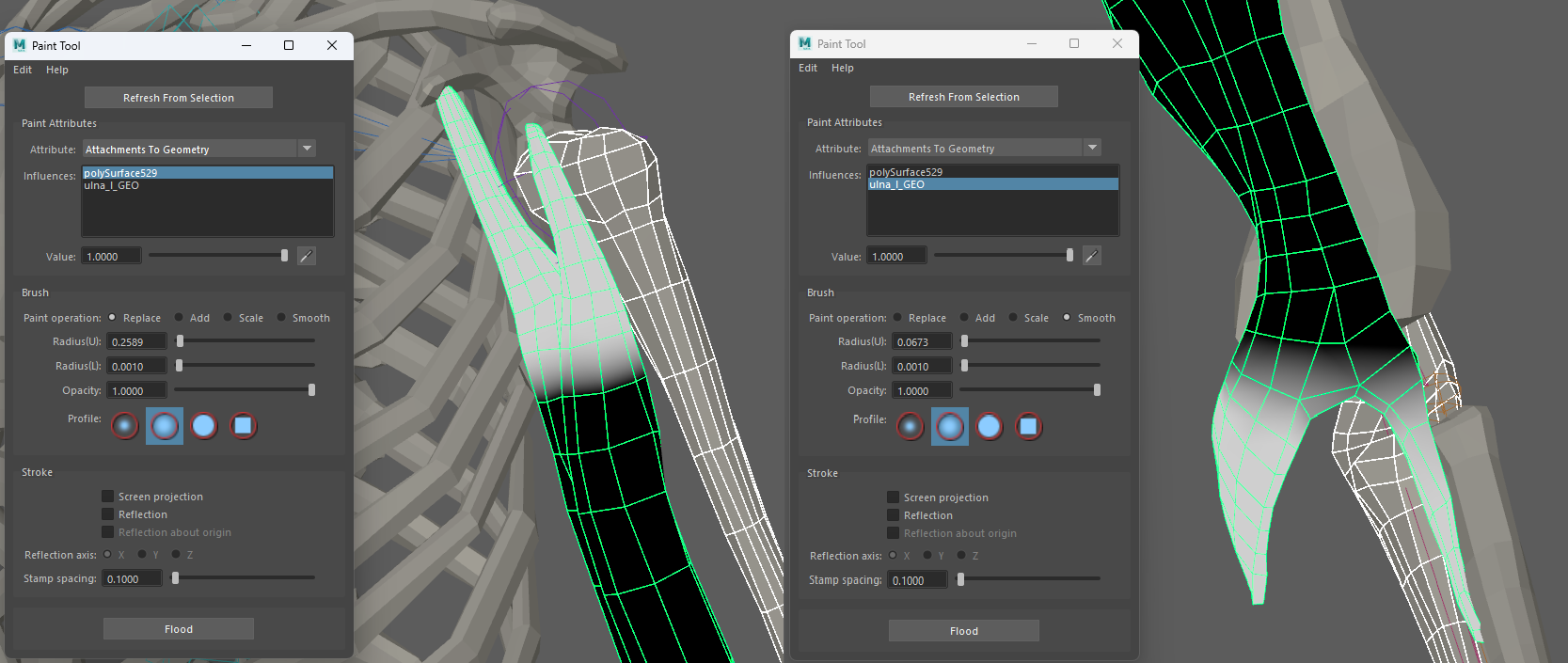Select ulna_l_GEO in the left window's Influences list
The width and height of the screenshot is (1568, 663).
tap(112, 185)
